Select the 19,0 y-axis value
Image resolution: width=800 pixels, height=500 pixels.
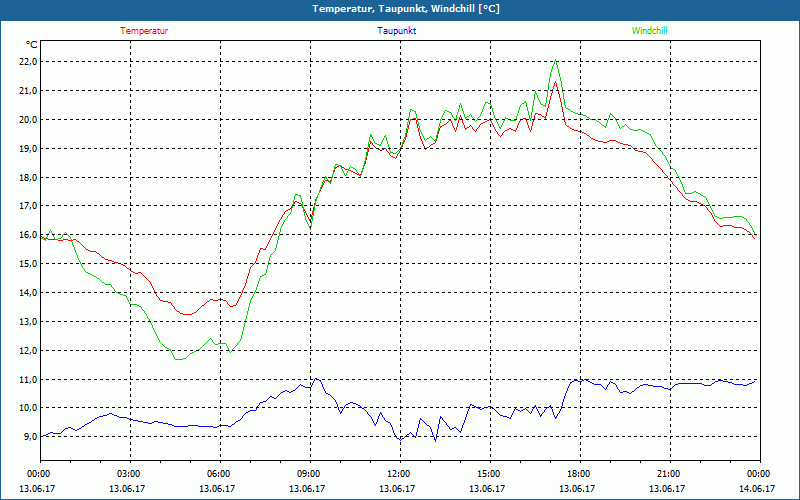28,148
